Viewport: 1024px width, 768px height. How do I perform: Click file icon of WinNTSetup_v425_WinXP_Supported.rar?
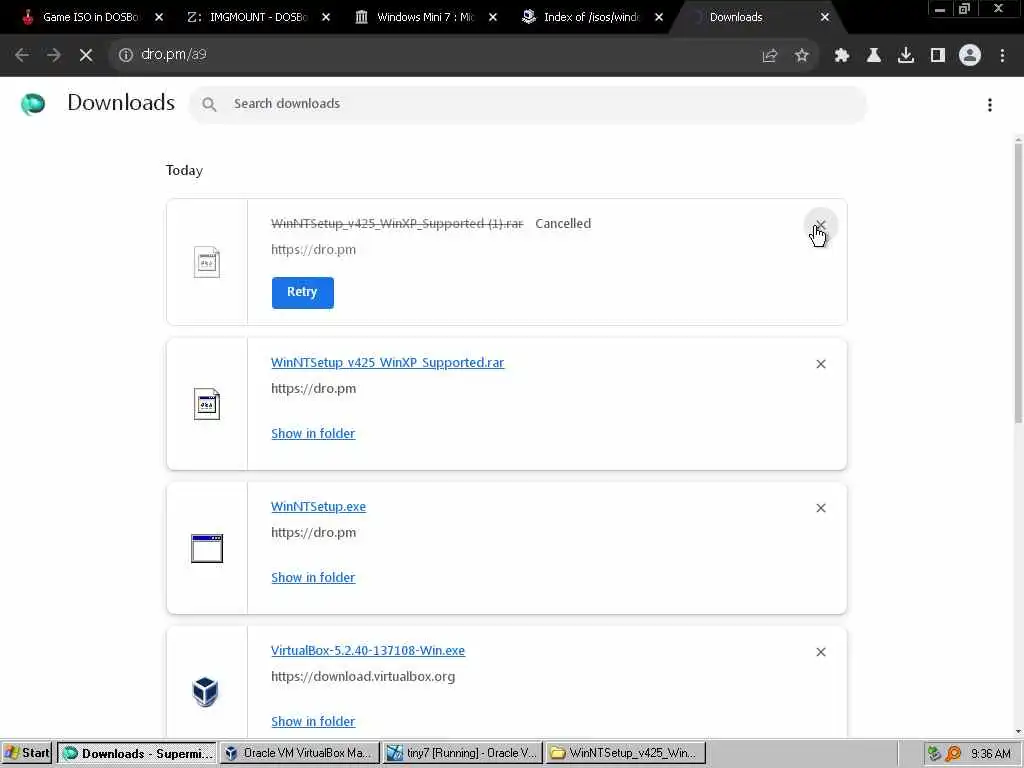[x=207, y=404]
